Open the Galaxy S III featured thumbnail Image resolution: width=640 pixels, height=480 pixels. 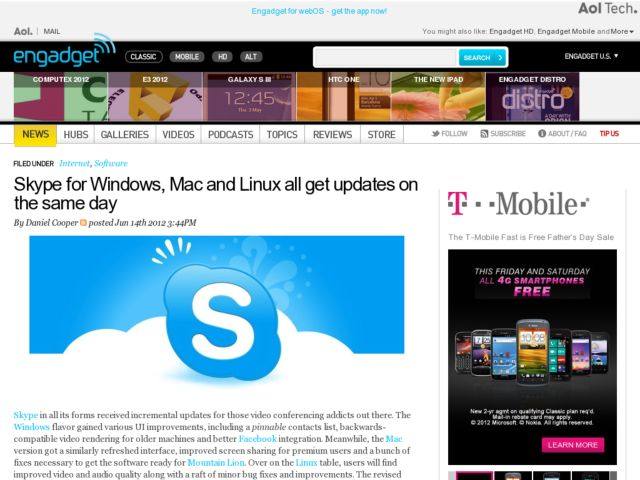pos(249,97)
